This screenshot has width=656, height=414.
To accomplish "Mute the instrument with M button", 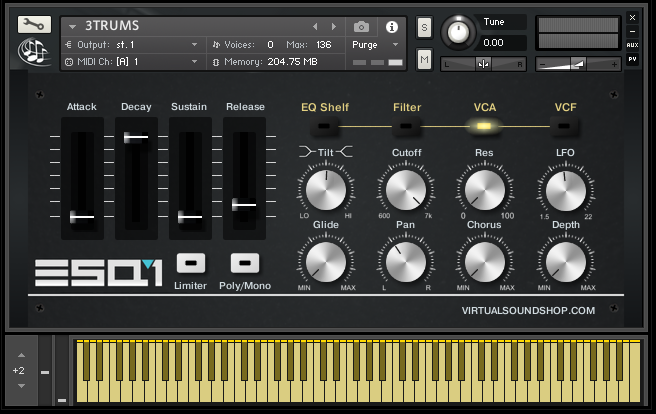I will pyautogui.click(x=424, y=61).
